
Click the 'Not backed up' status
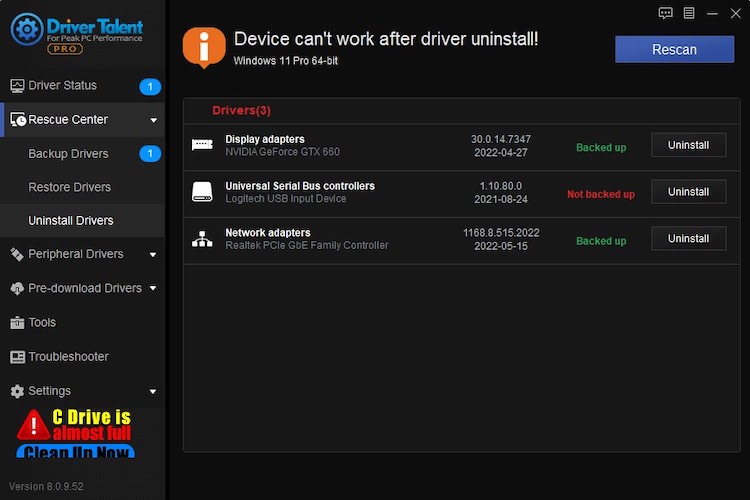click(601, 194)
